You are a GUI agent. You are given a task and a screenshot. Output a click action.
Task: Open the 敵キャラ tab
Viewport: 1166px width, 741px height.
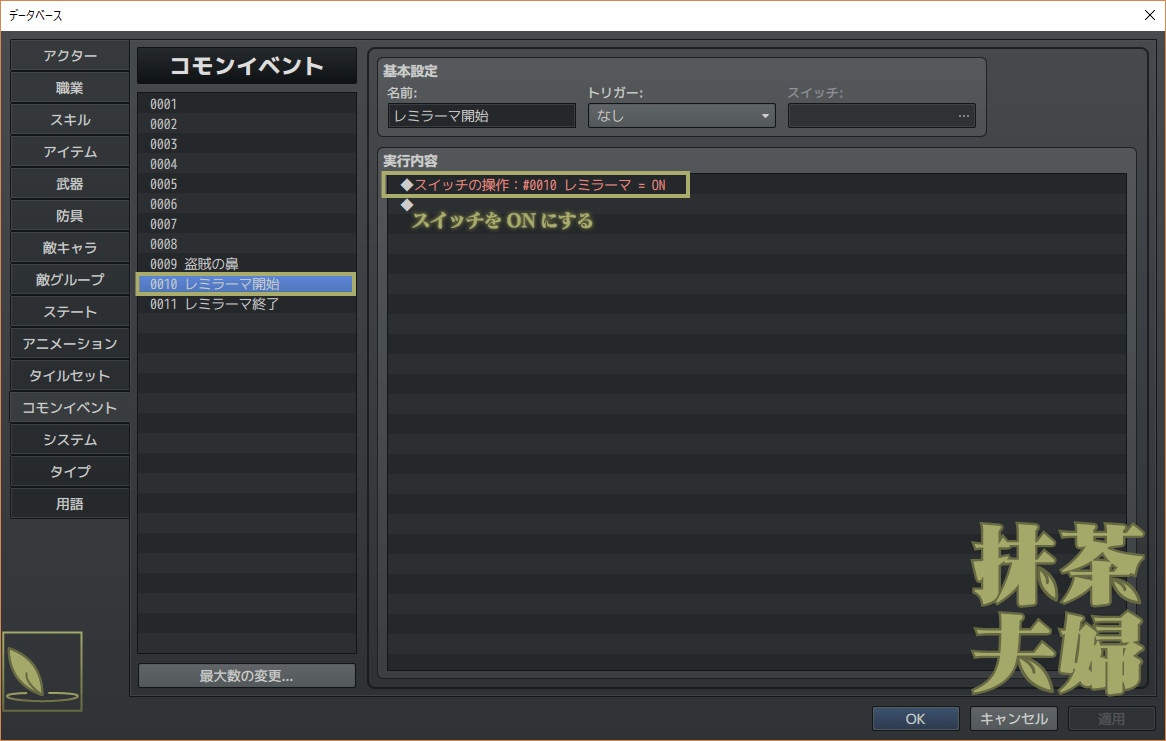[70, 248]
